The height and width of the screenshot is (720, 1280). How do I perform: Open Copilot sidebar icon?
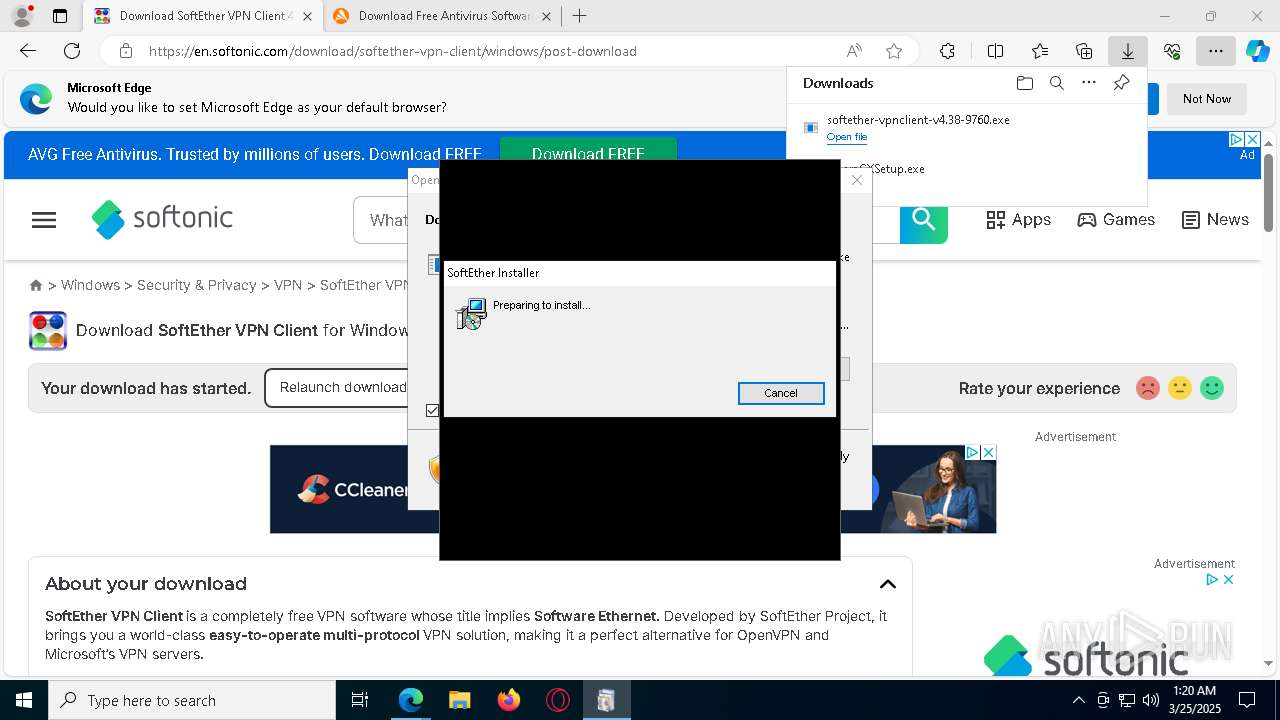[x=1257, y=51]
